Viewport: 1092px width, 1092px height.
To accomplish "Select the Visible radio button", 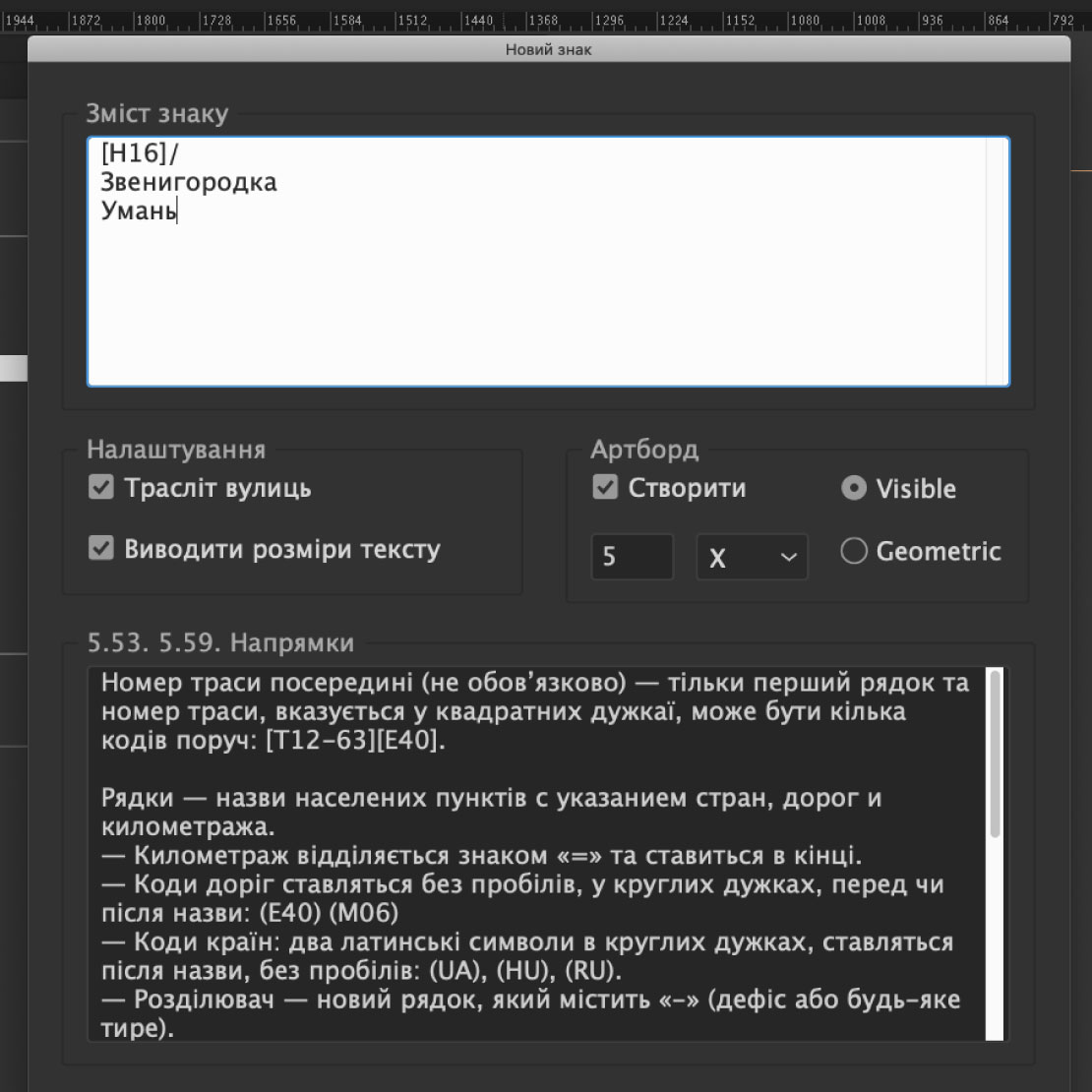I will click(853, 489).
